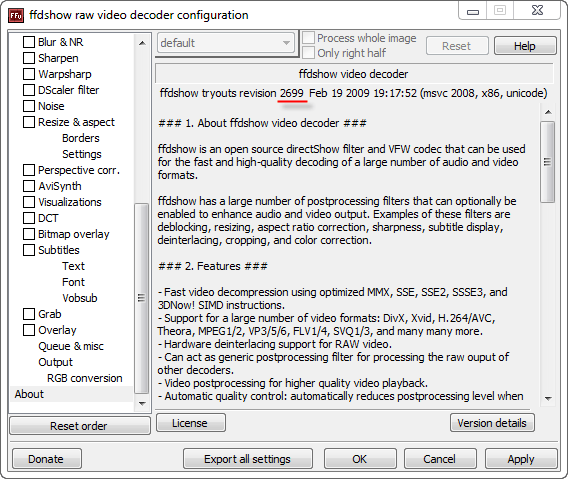Click filter list scroll down arrow
The height and width of the screenshot is (479, 568).
[142, 403]
